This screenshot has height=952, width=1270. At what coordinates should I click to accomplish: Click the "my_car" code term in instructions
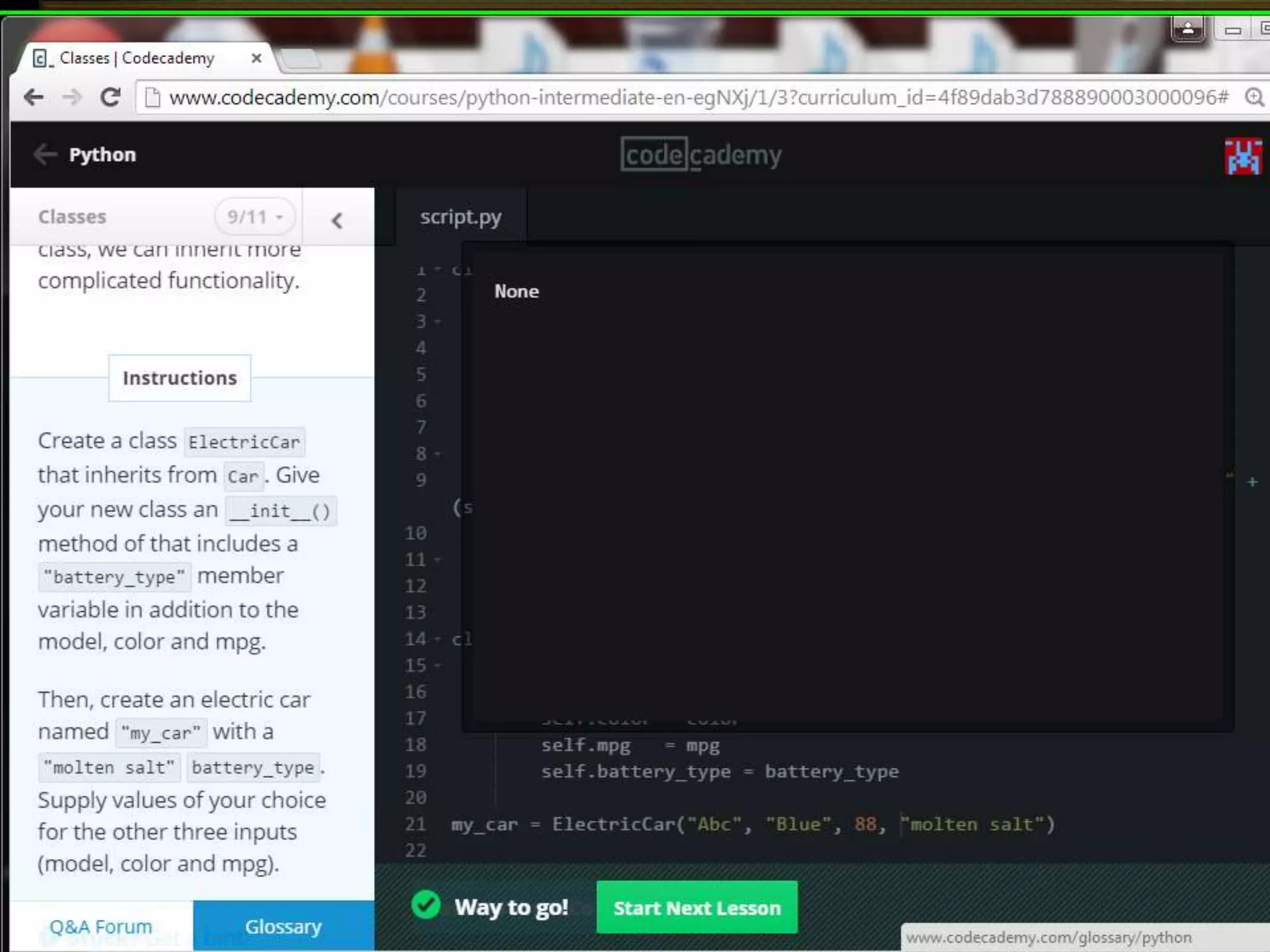tap(161, 733)
